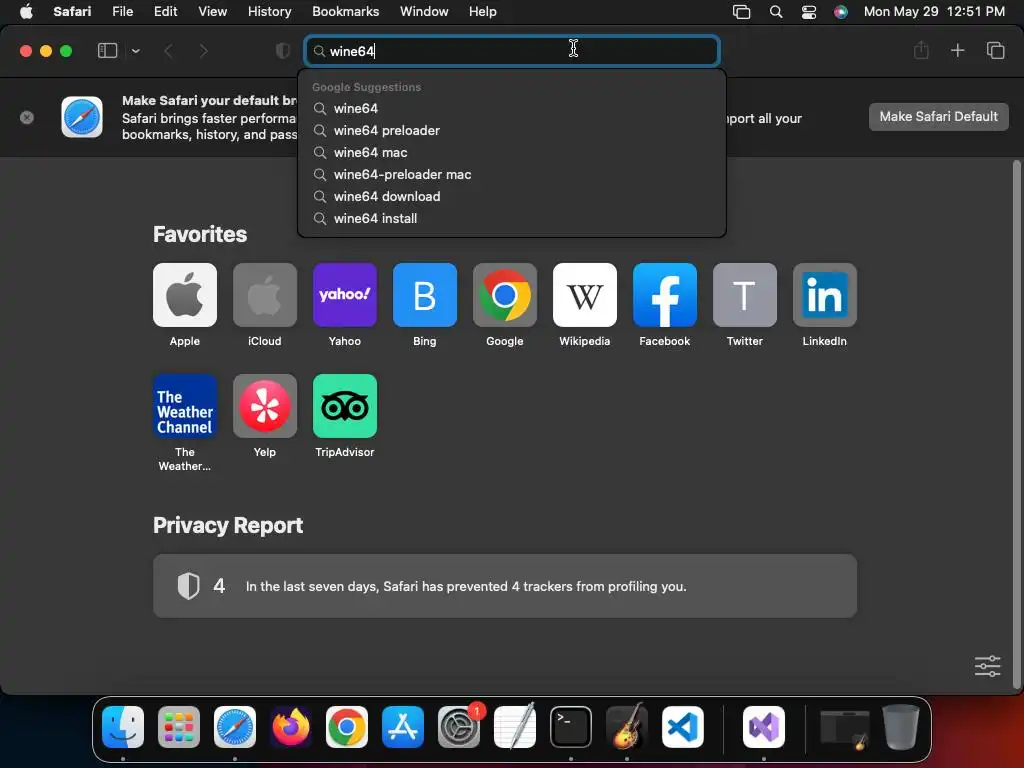The image size is (1024, 768).
Task: Open the Apple menu
Action: (26, 11)
